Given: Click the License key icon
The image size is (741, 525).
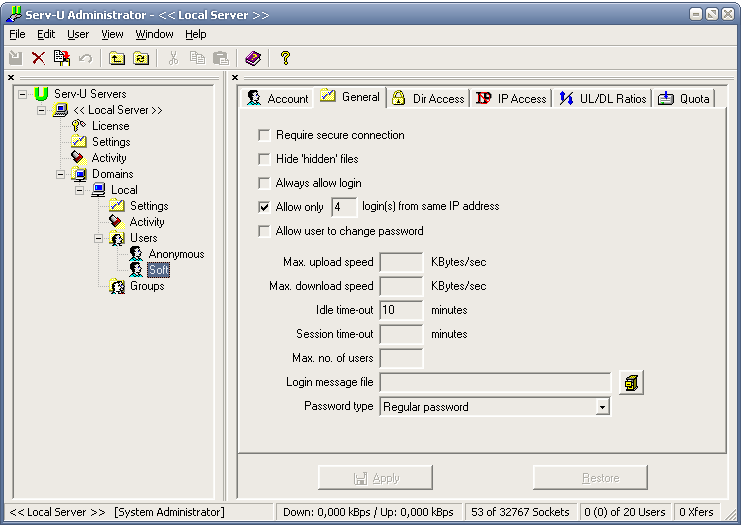Looking at the screenshot, I should 78,126.
